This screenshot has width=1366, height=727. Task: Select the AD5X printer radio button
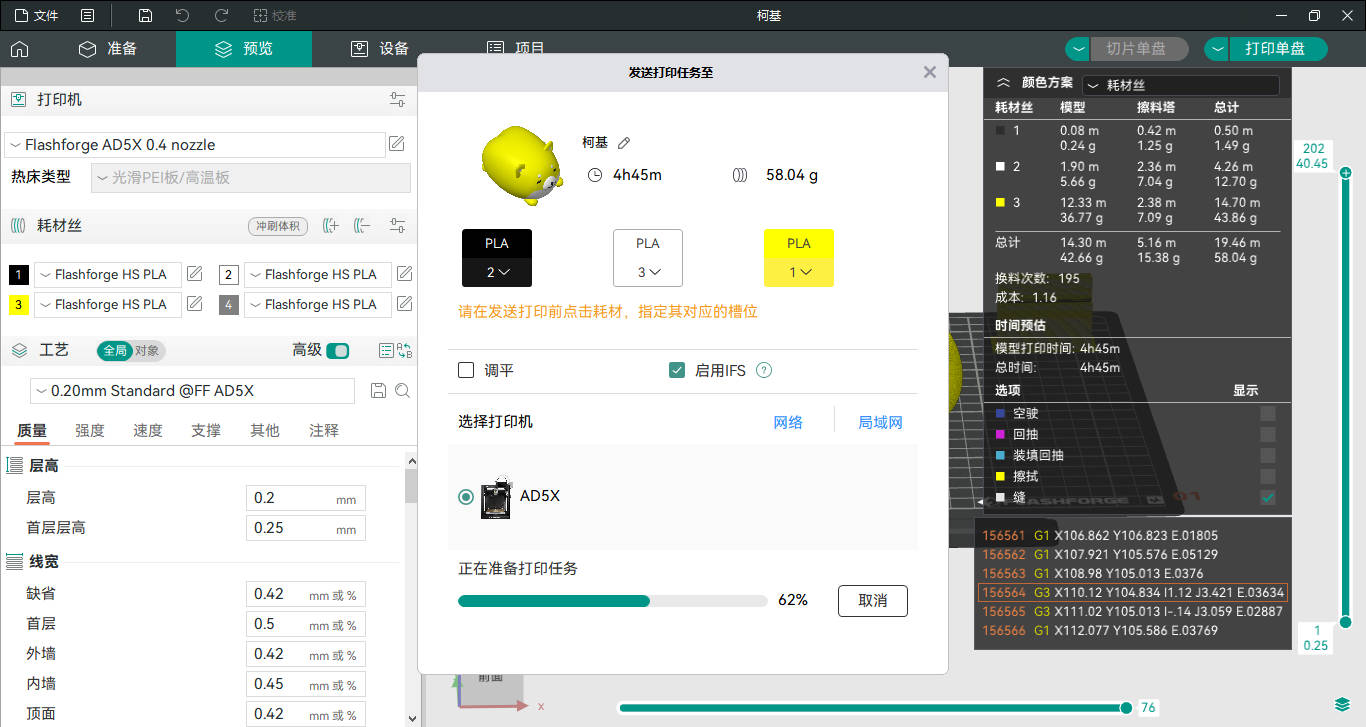coord(466,497)
